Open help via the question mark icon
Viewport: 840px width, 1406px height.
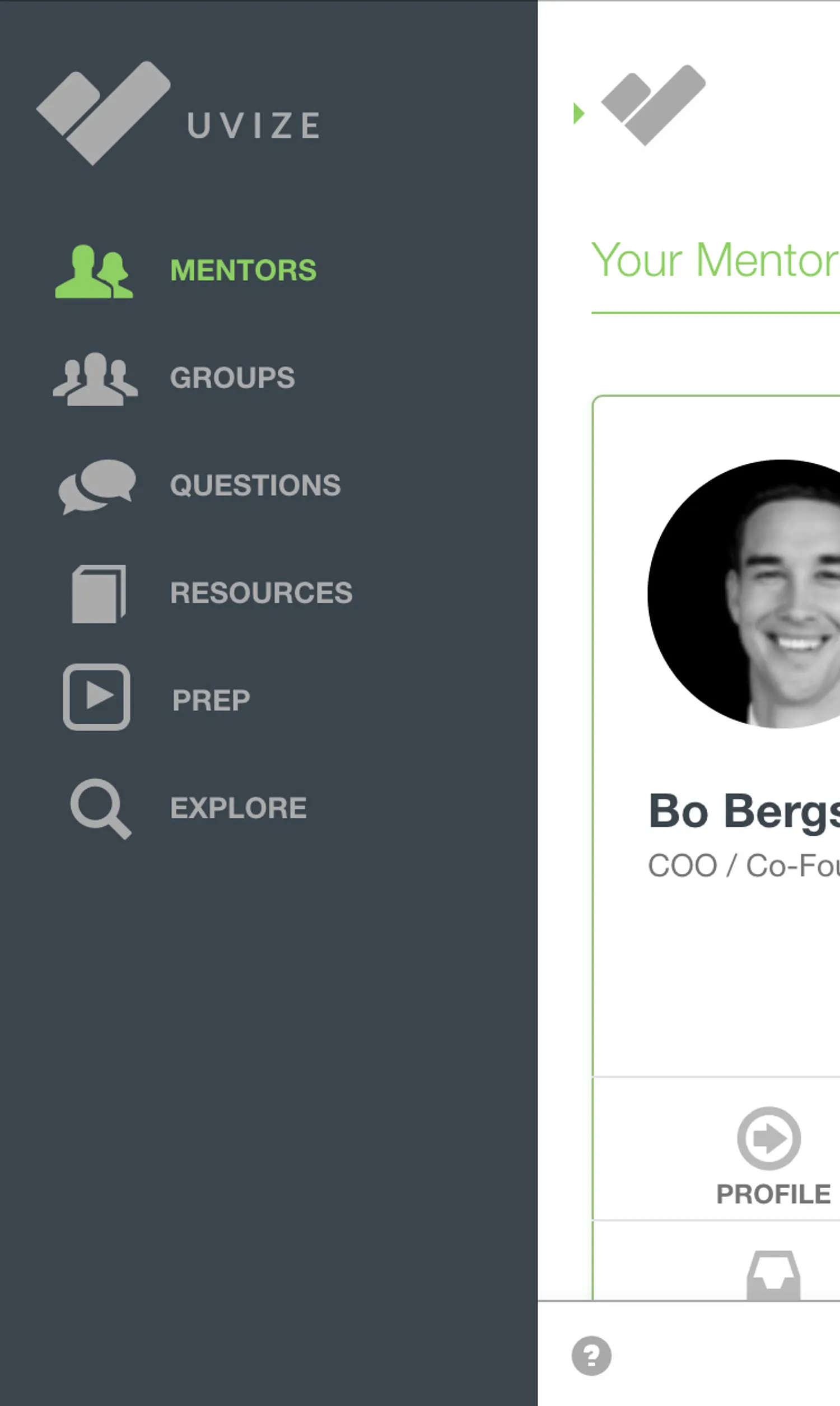[x=591, y=1356]
